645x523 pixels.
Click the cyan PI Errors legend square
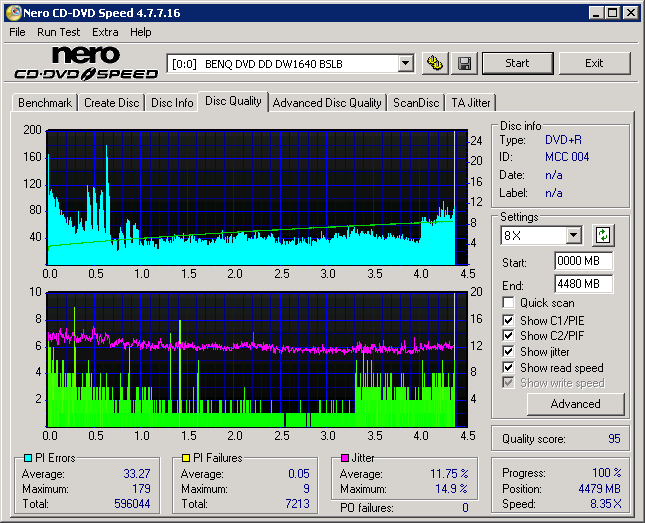tap(27, 458)
